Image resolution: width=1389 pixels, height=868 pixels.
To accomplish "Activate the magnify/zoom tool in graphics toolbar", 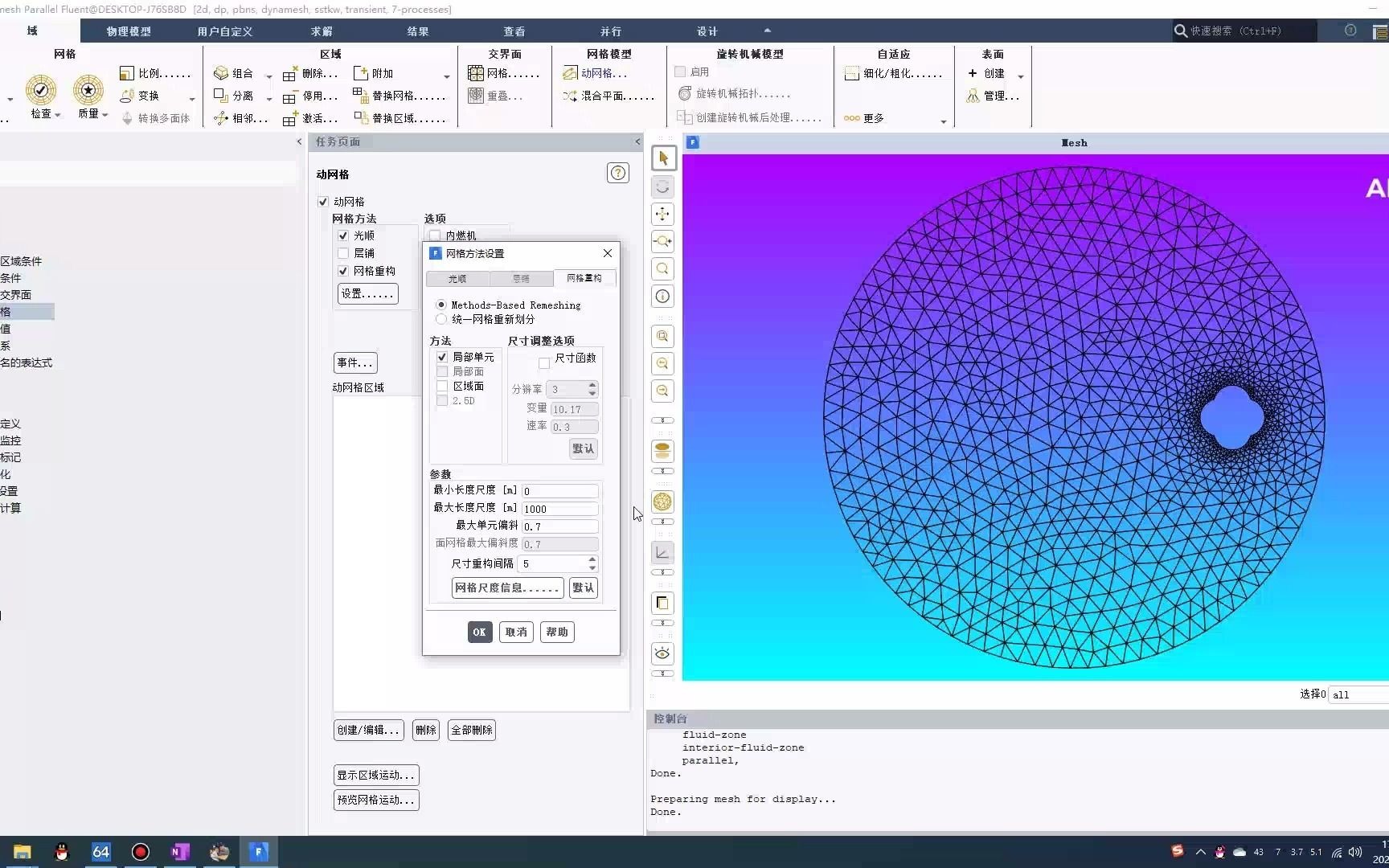I will tap(662, 269).
